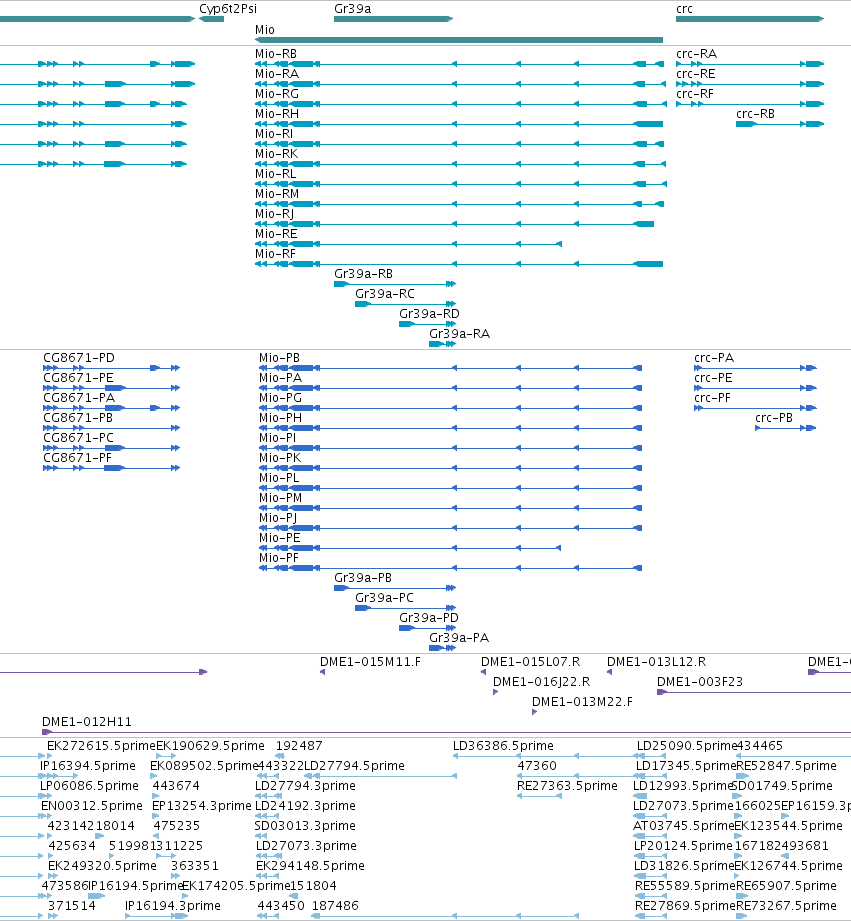Screen dimensions: 851x921
Task: Select the Gr39a-PC protein label
Action: tap(384, 598)
